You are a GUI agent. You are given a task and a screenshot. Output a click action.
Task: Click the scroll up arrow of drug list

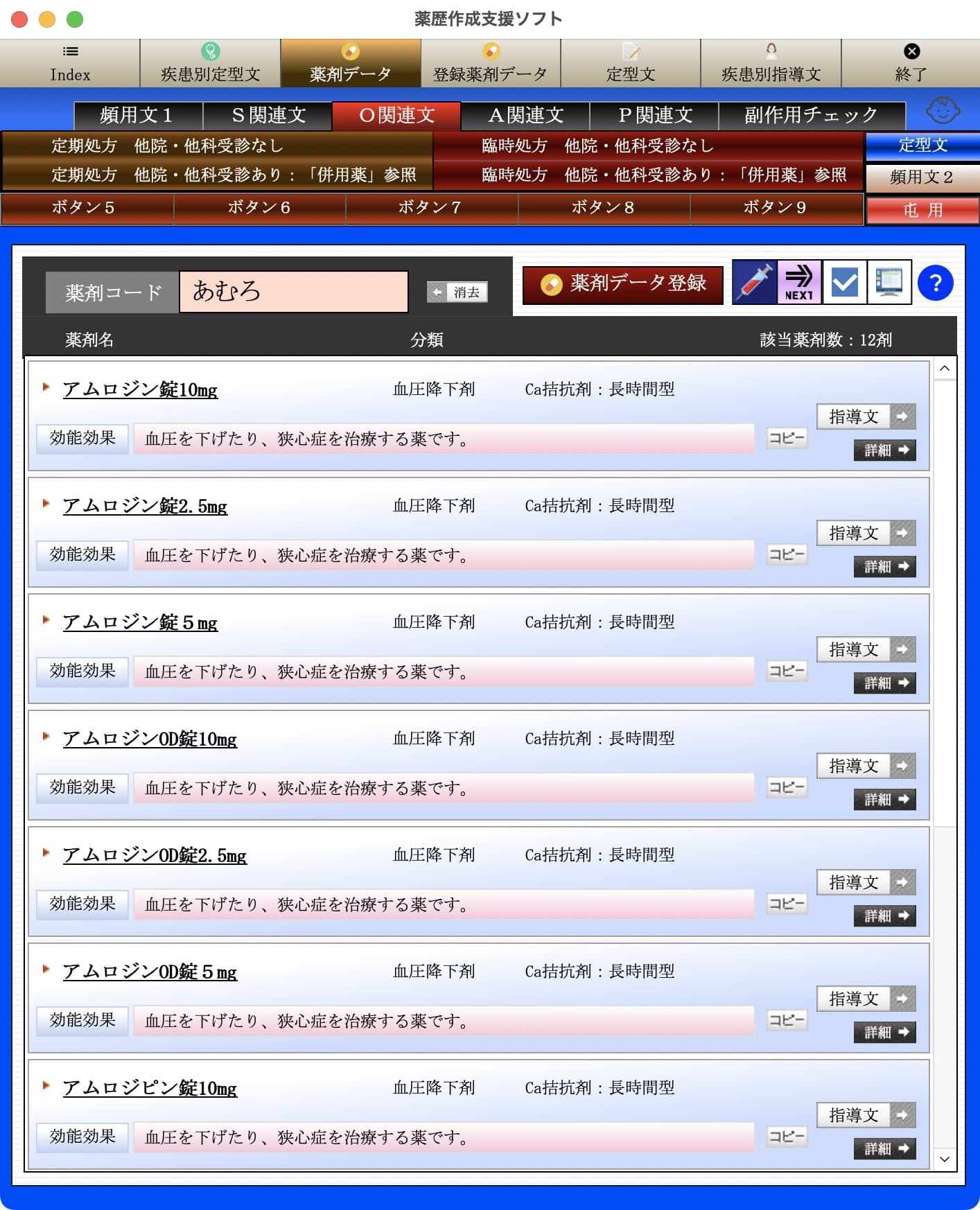coord(945,369)
